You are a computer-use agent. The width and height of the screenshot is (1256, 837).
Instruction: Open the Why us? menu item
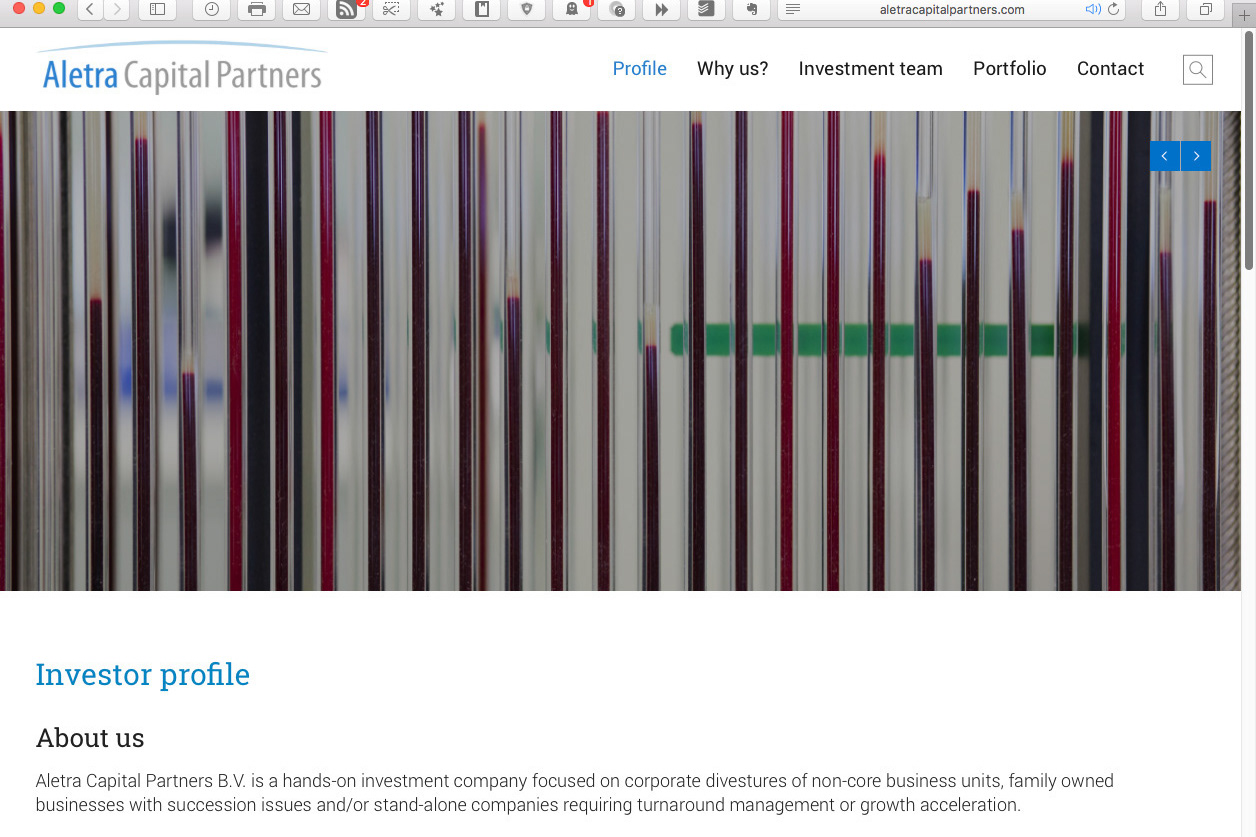click(733, 69)
